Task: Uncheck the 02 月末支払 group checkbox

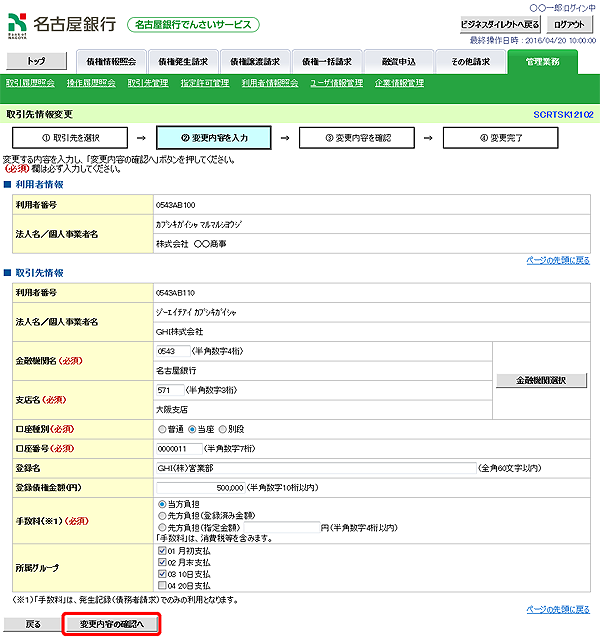Action: pyautogui.click(x=162, y=563)
